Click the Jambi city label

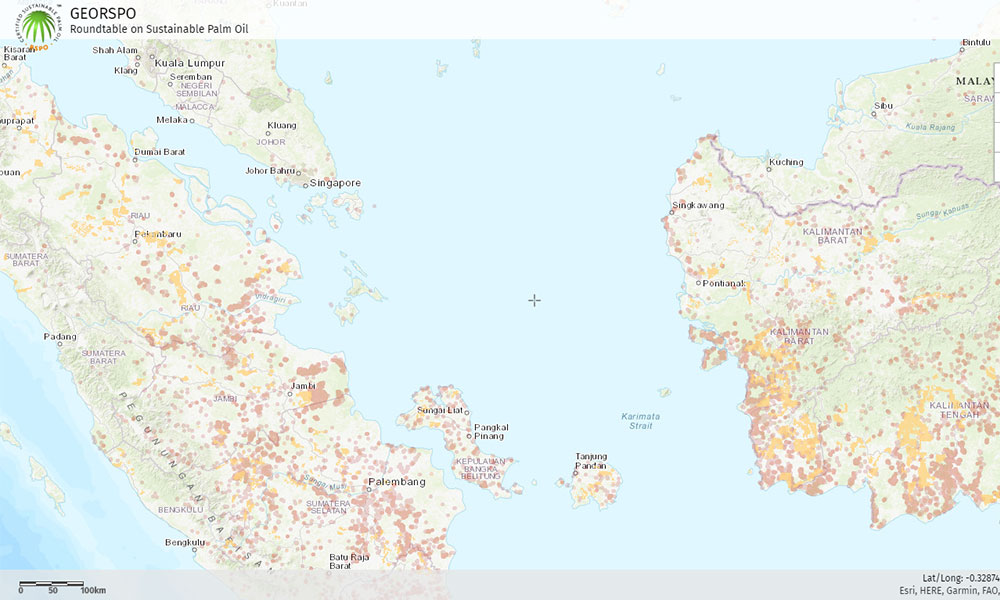pyautogui.click(x=303, y=386)
